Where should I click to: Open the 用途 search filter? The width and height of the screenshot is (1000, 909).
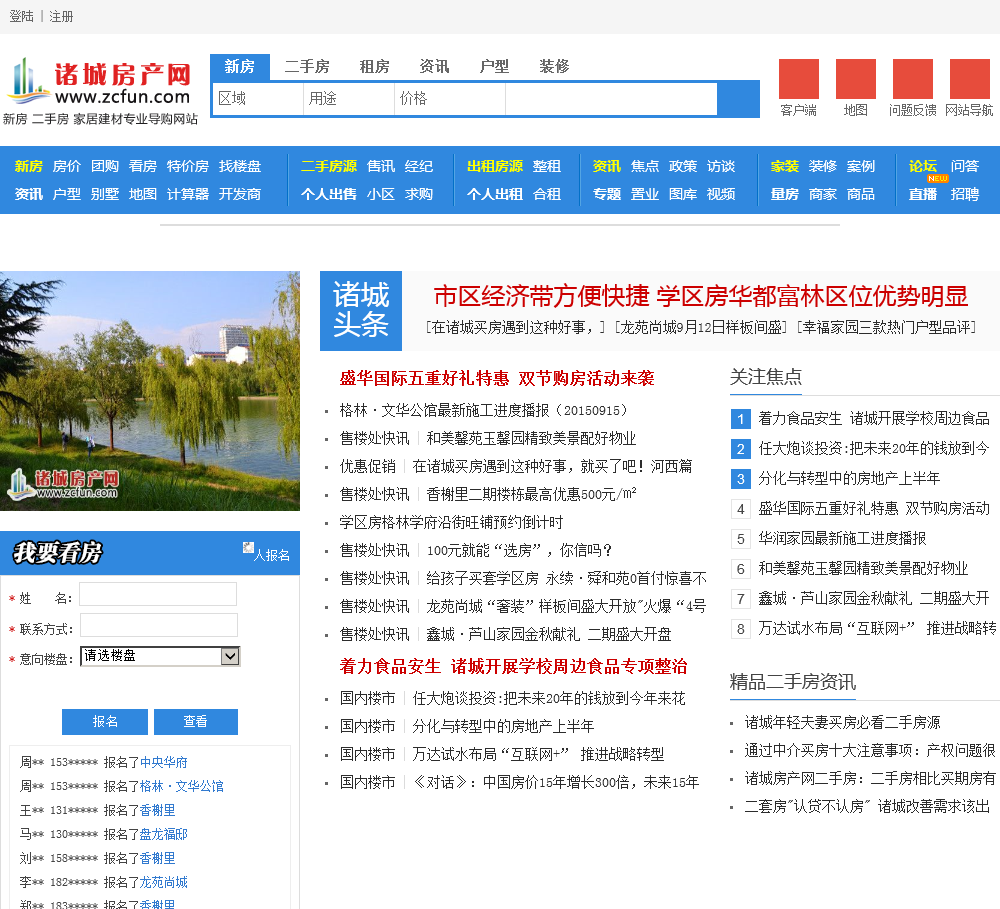349,98
